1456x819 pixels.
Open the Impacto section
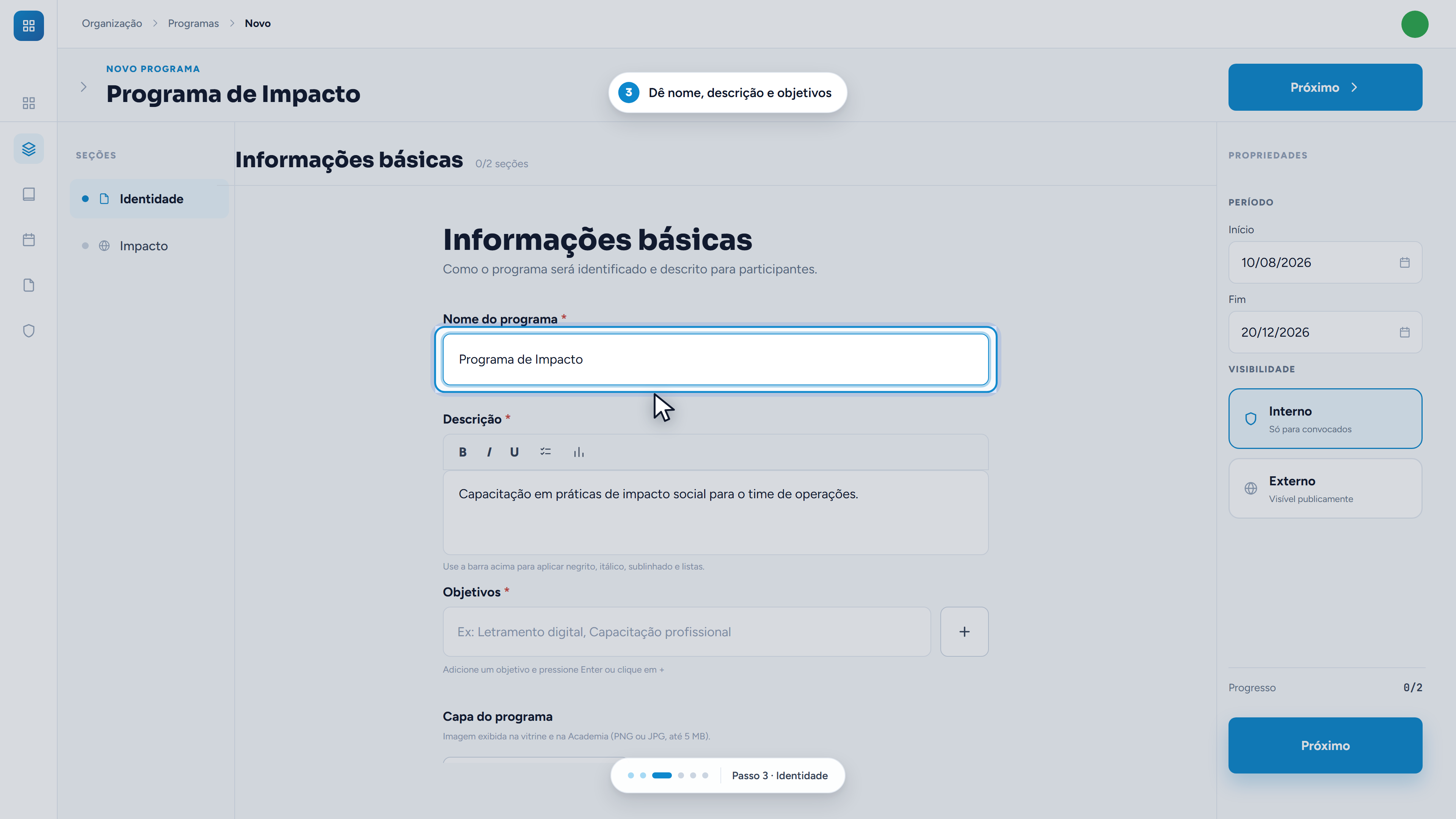click(x=149, y=246)
